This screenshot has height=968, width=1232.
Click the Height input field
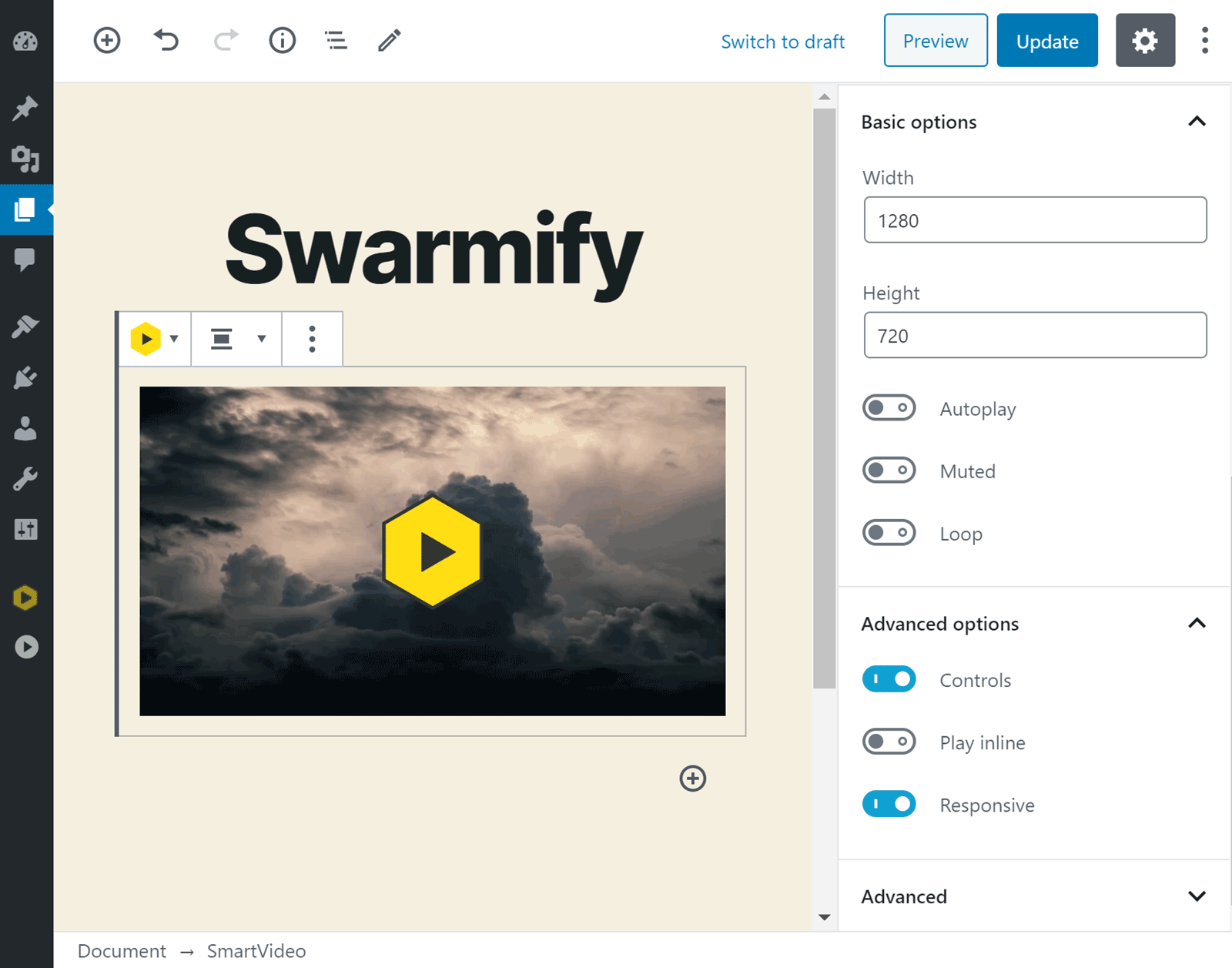[1035, 335]
